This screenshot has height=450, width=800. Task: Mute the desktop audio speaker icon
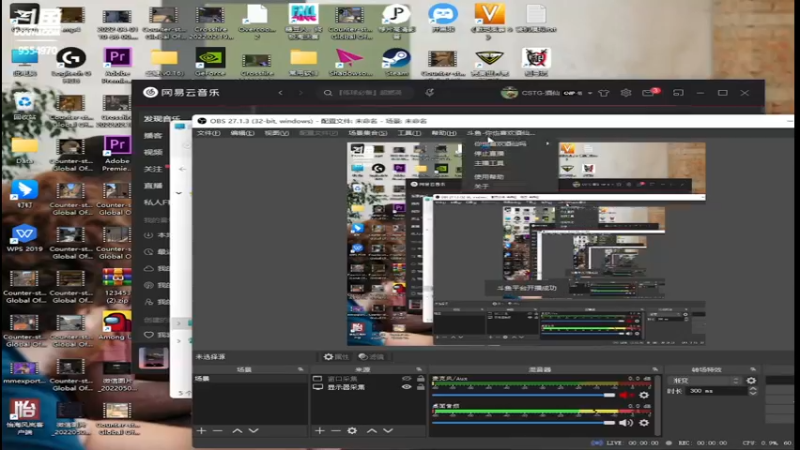click(626, 422)
